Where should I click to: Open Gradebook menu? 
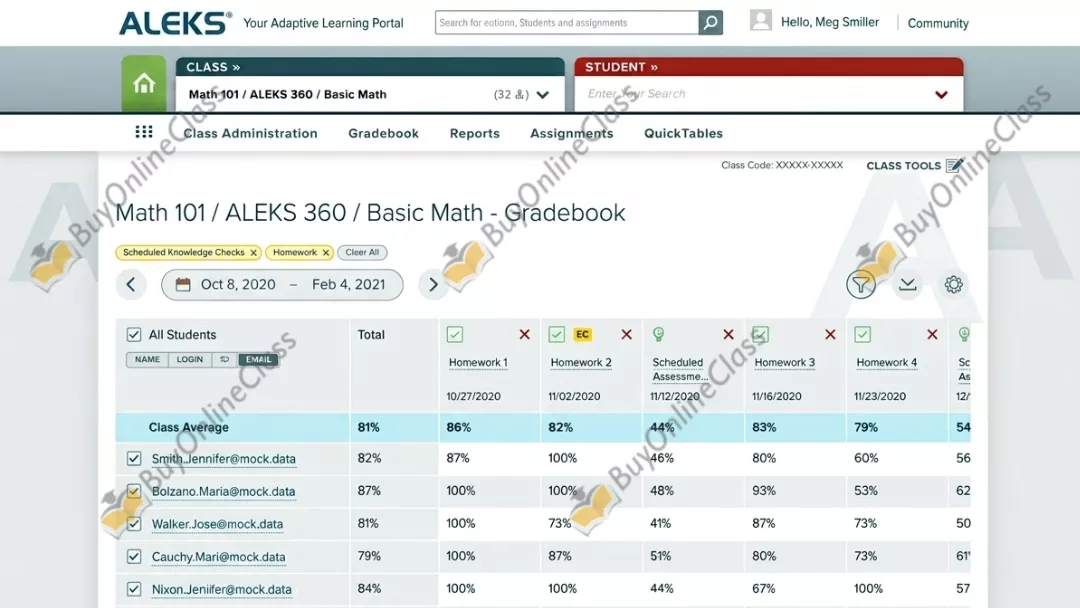click(383, 134)
